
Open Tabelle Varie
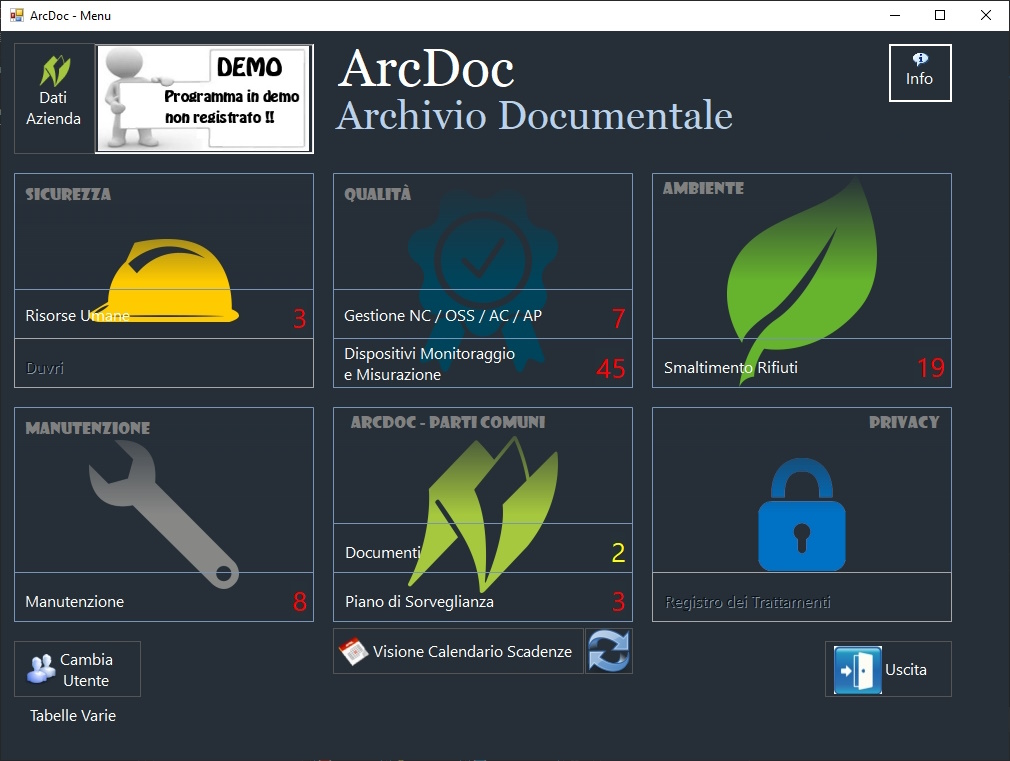click(73, 716)
